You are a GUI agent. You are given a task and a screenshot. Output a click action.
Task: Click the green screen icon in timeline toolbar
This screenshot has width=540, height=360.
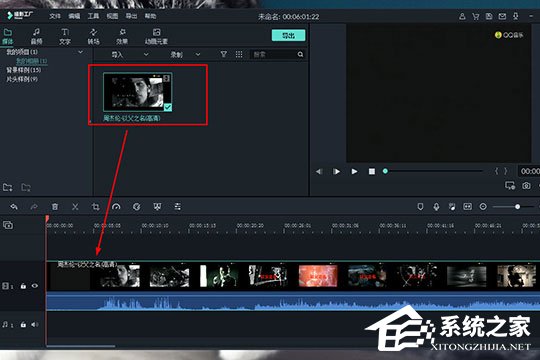pos(157,207)
